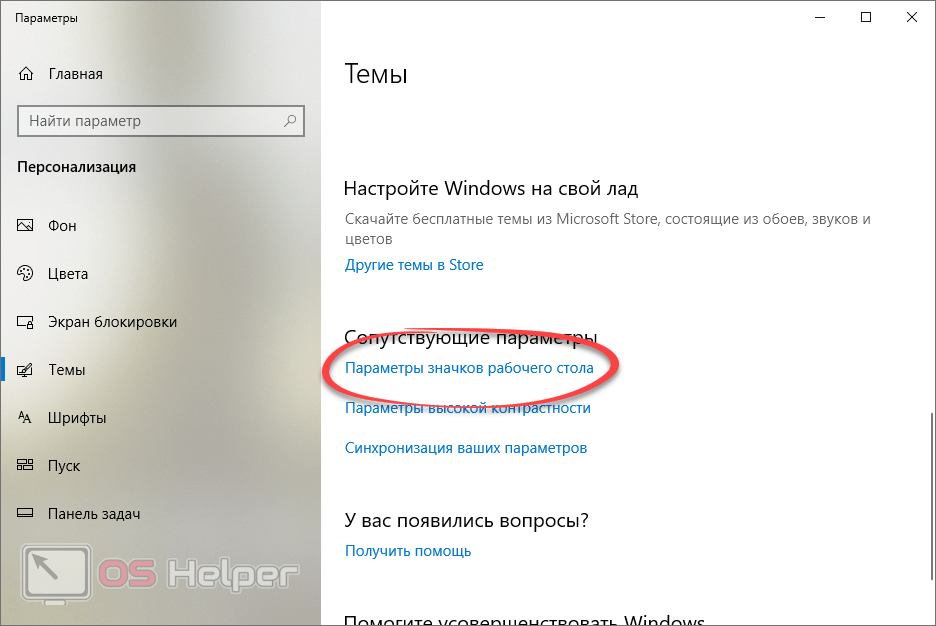The width and height of the screenshot is (936, 626).
Task: Open the Главная sidebar label
Action: click(x=76, y=74)
